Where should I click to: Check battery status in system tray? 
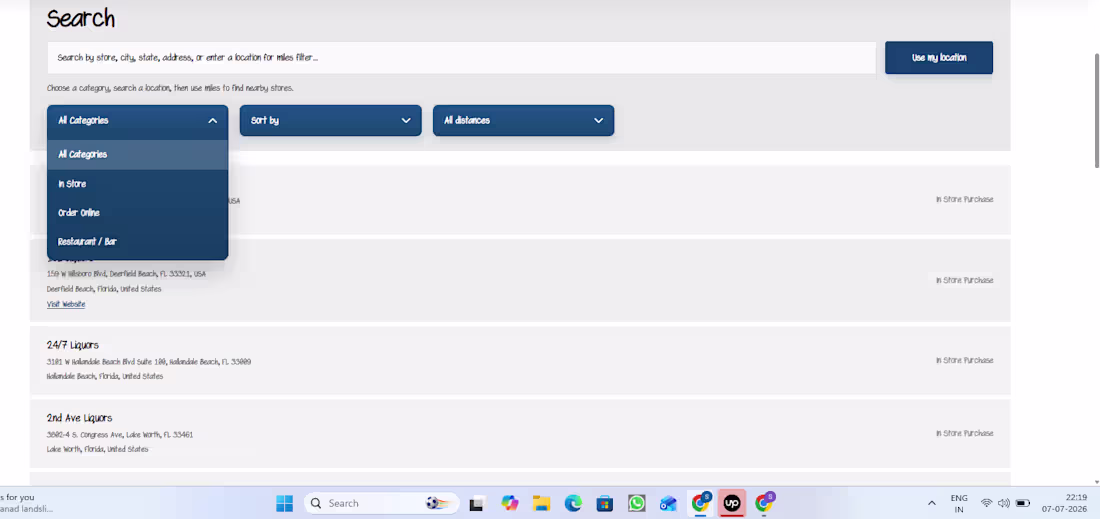(1023, 503)
